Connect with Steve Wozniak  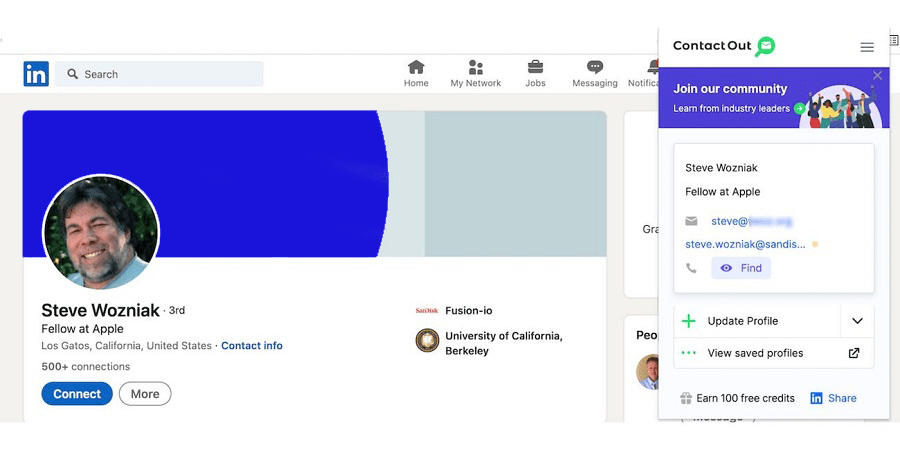tap(77, 394)
